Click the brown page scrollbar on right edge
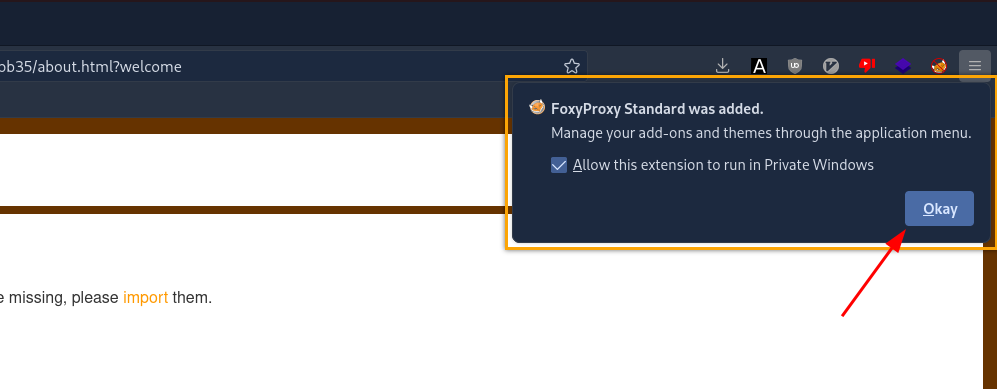 [990, 318]
